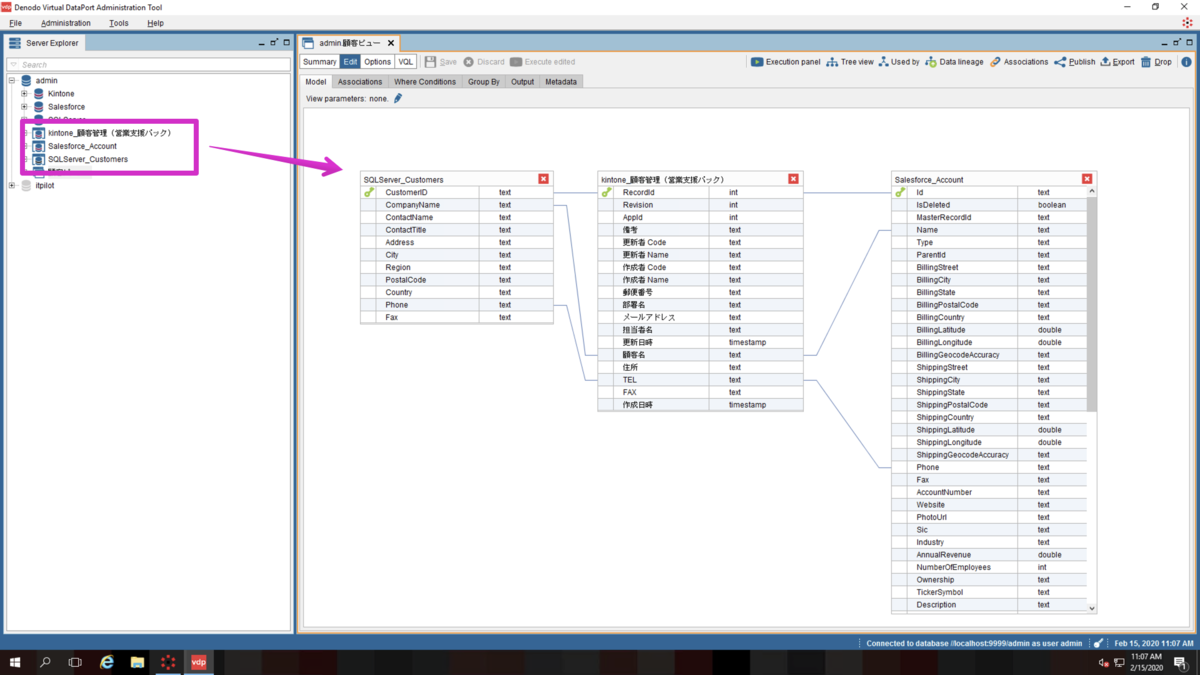Viewport: 1200px width, 675px height.
Task: Select the Model tab
Action: [x=316, y=82]
